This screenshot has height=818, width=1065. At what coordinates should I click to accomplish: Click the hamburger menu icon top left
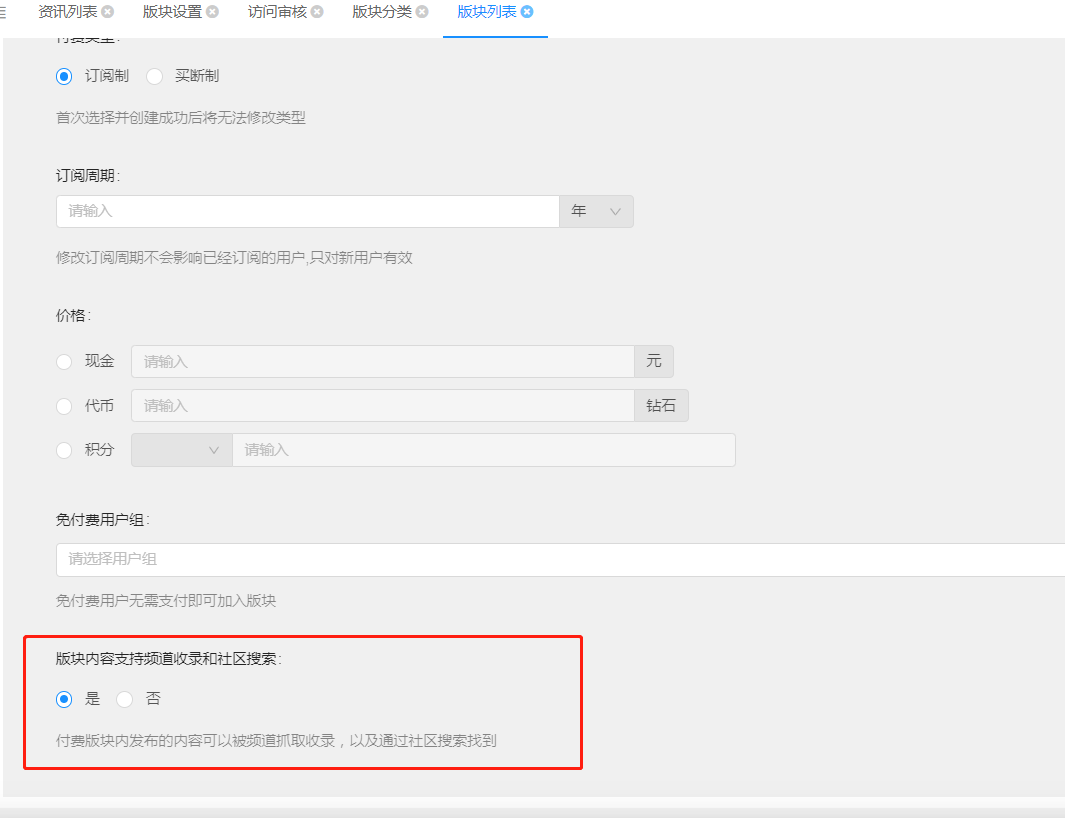point(6,14)
